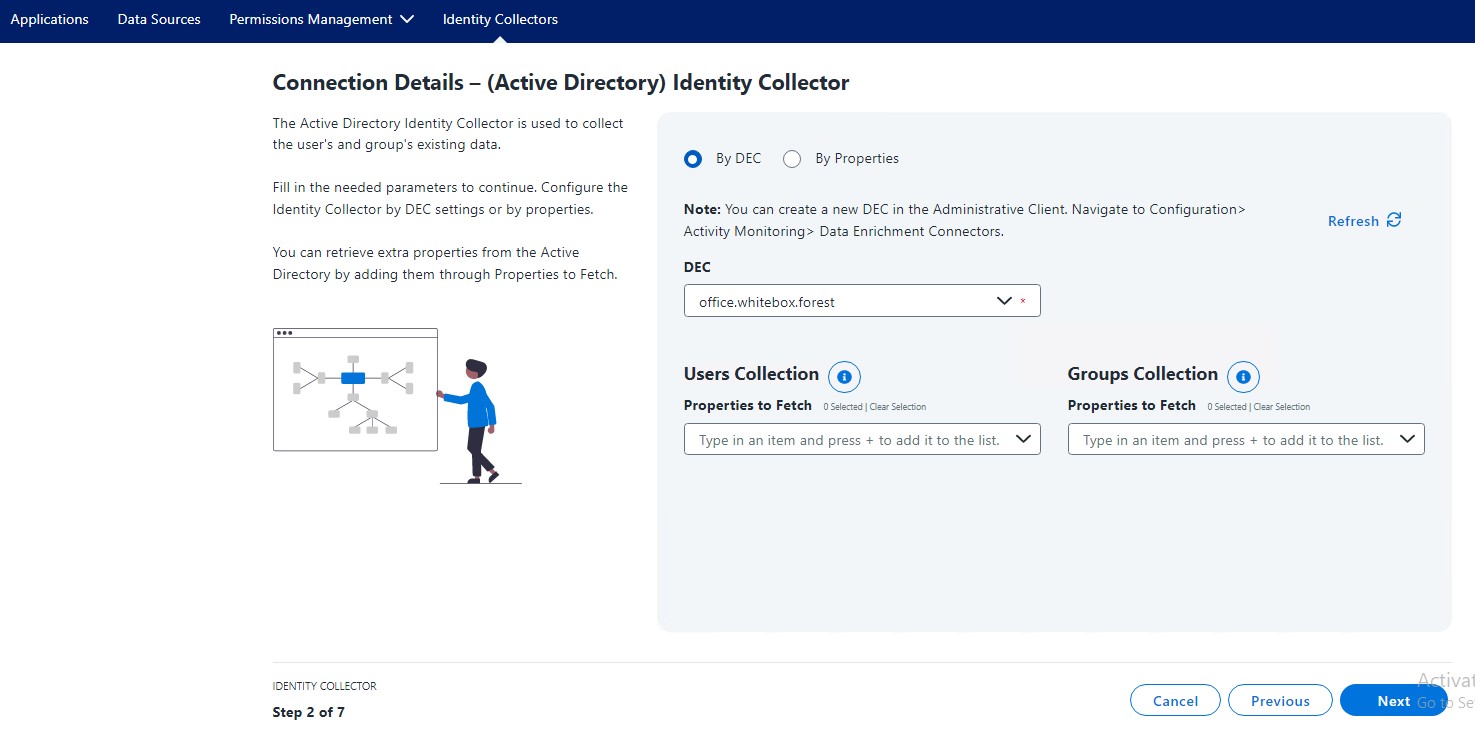This screenshot has width=1475, height=732.
Task: Go to the Applications menu item
Action: click(49, 19)
